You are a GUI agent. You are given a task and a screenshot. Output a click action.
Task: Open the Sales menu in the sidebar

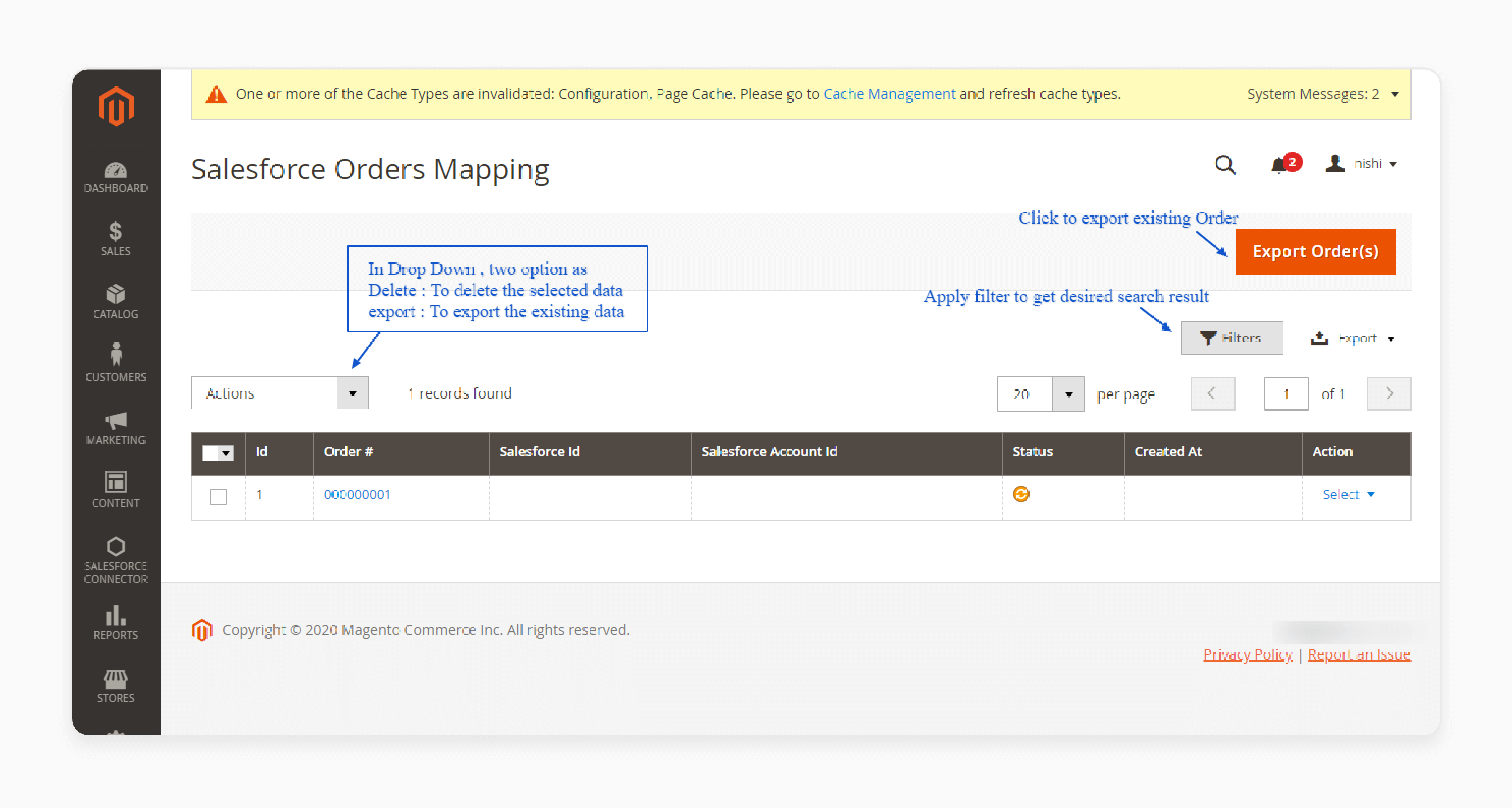click(116, 239)
